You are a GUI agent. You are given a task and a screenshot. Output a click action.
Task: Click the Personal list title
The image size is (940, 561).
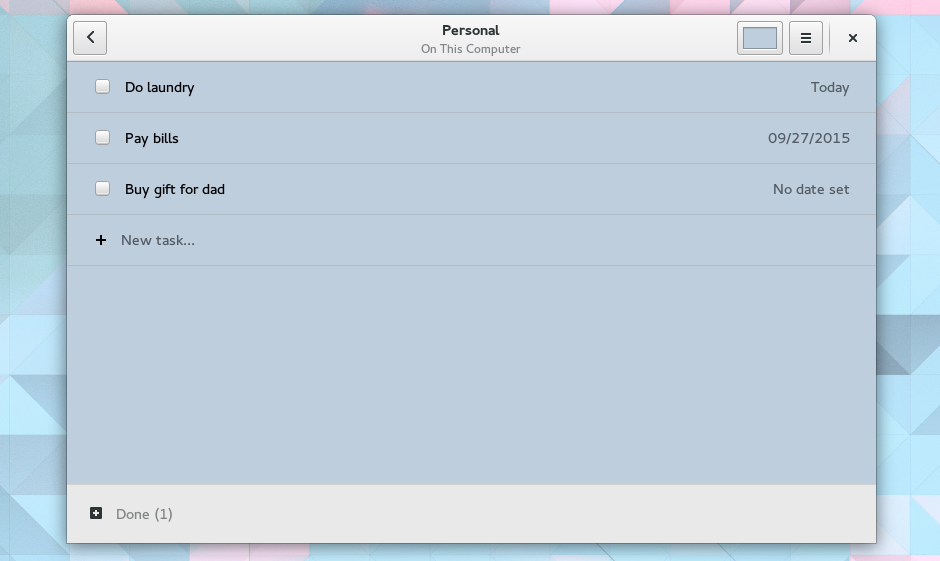point(471,31)
